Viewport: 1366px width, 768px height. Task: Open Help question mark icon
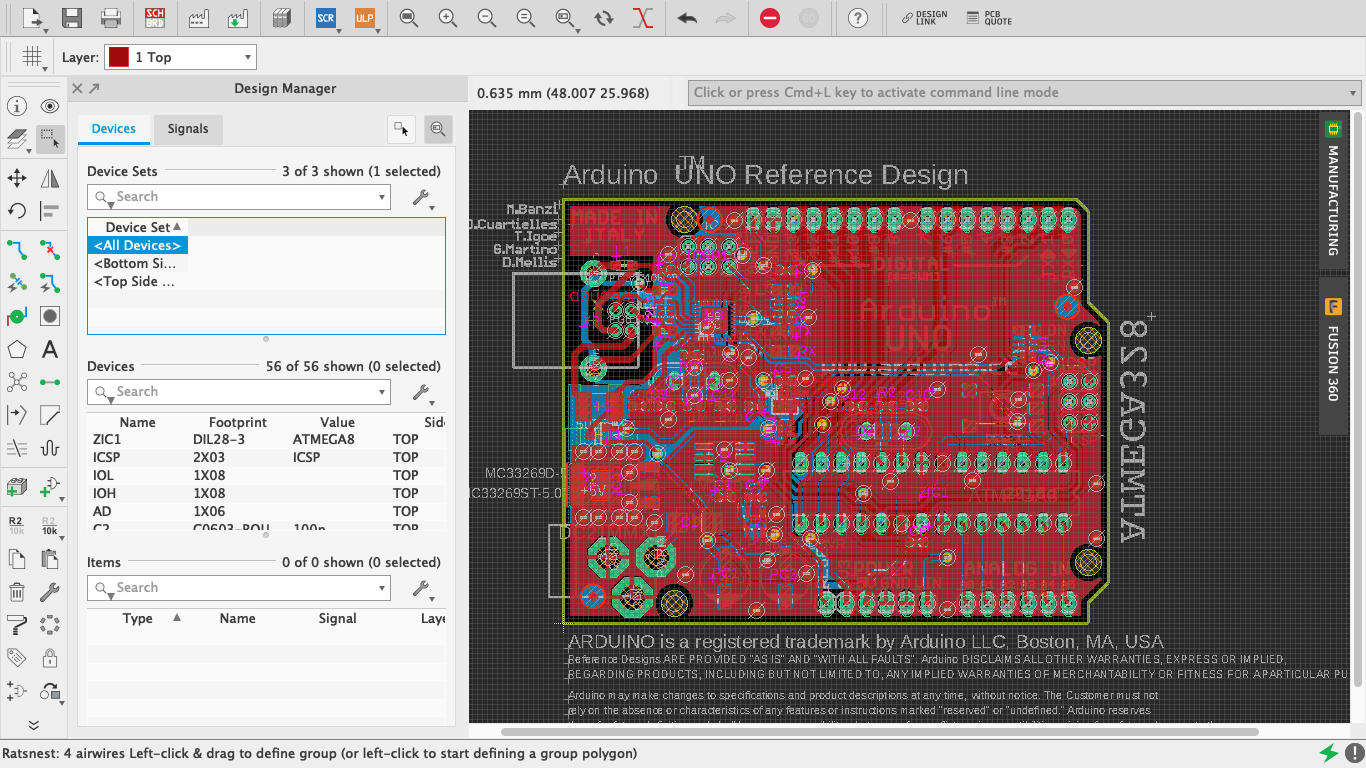point(857,18)
